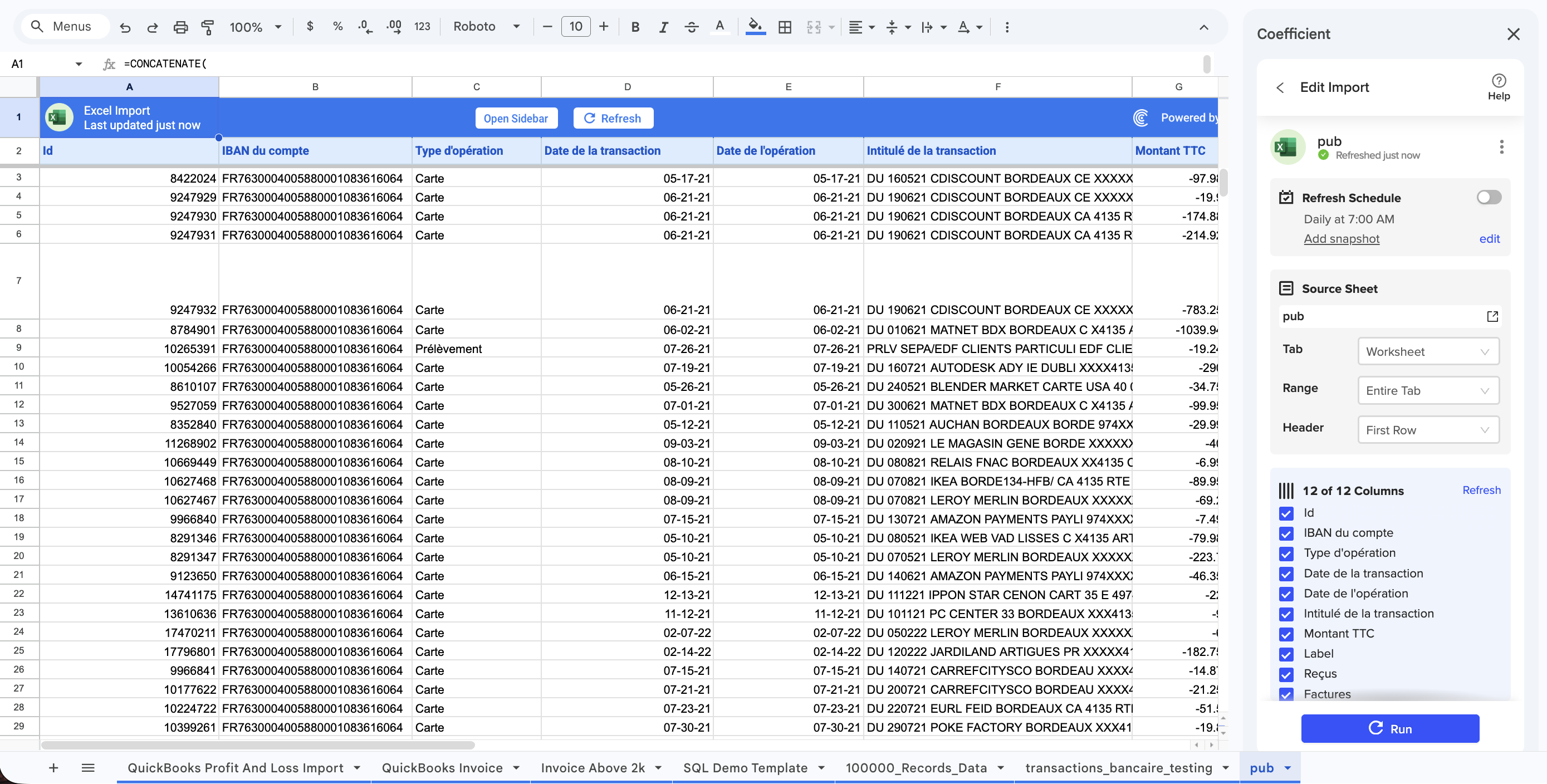Open the Range Entire Tab dropdown

click(x=1427, y=391)
